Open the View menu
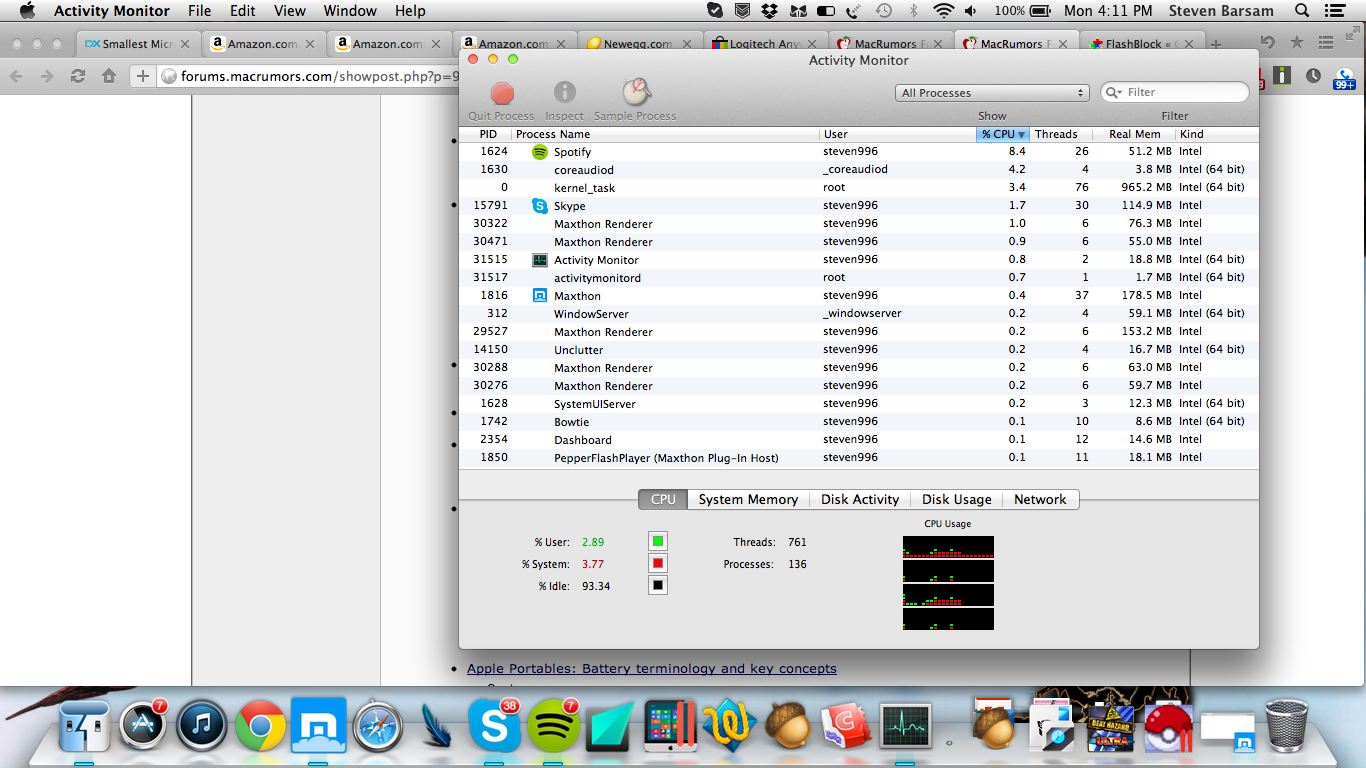This screenshot has width=1366, height=768. [290, 11]
